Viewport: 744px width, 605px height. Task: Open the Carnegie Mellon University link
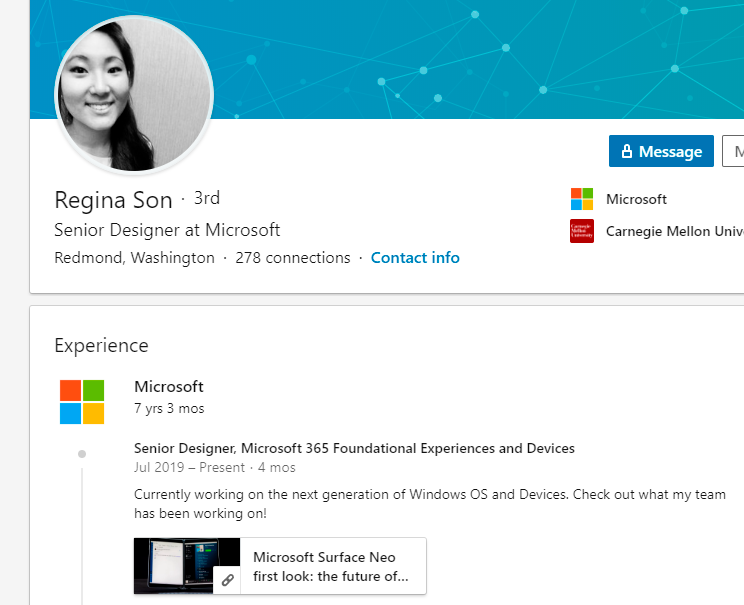click(x=675, y=232)
